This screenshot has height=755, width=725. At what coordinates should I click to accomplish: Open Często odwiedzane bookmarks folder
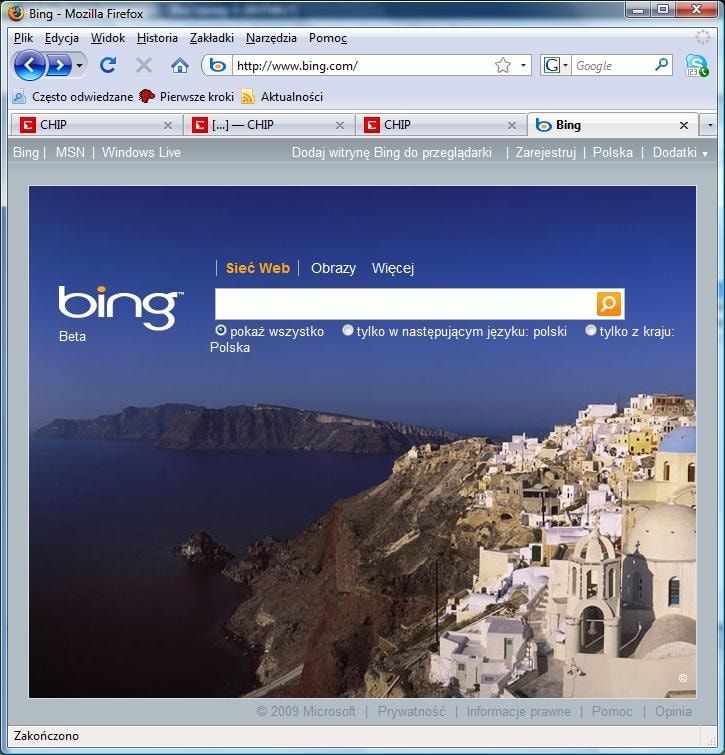pos(73,97)
